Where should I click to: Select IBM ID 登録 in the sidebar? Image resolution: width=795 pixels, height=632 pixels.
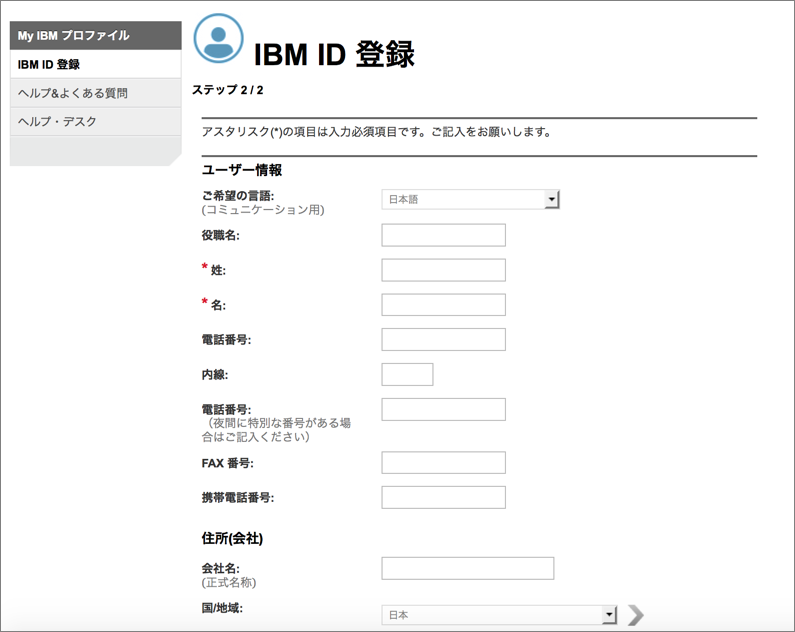coord(95,64)
